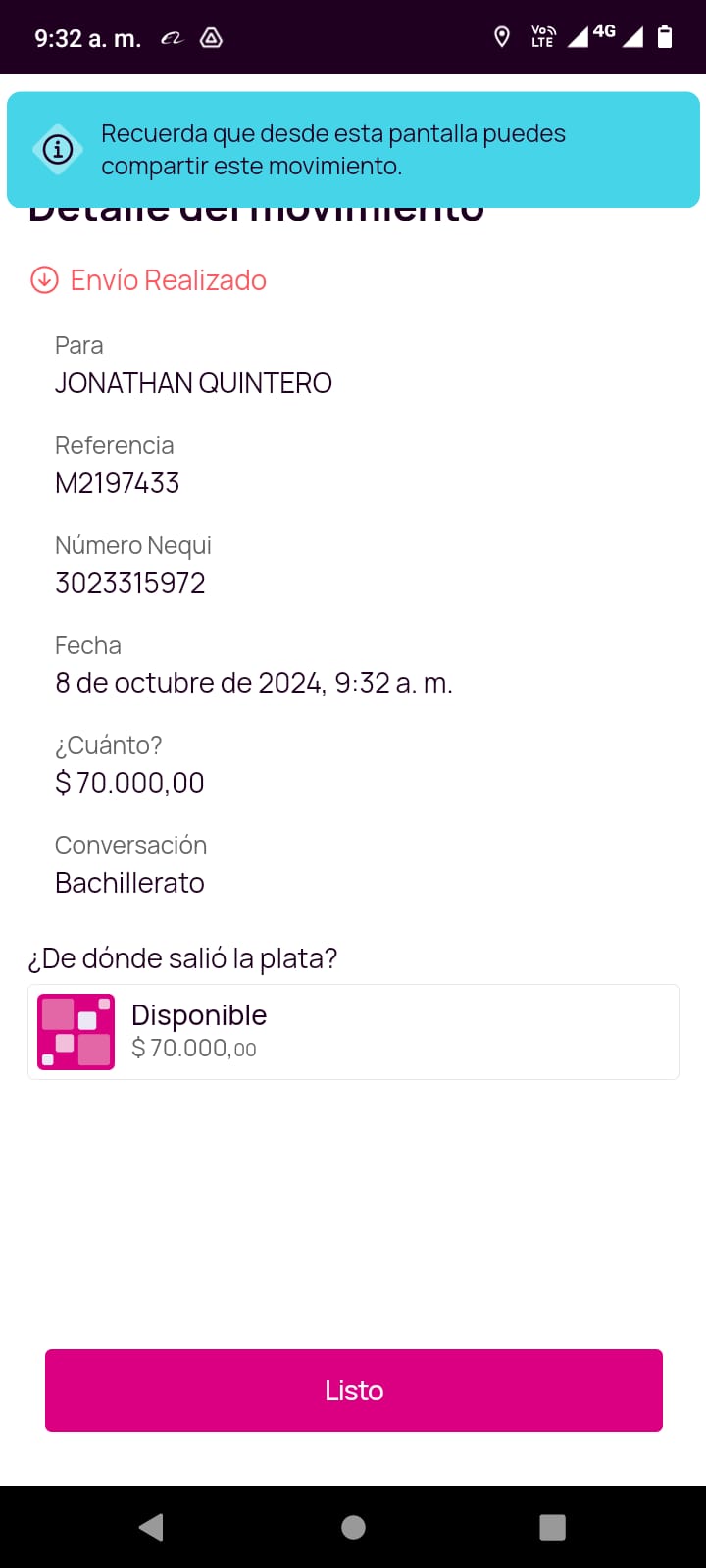Tap the Bachillerato conversation text
706x1568 pixels.
(x=129, y=883)
